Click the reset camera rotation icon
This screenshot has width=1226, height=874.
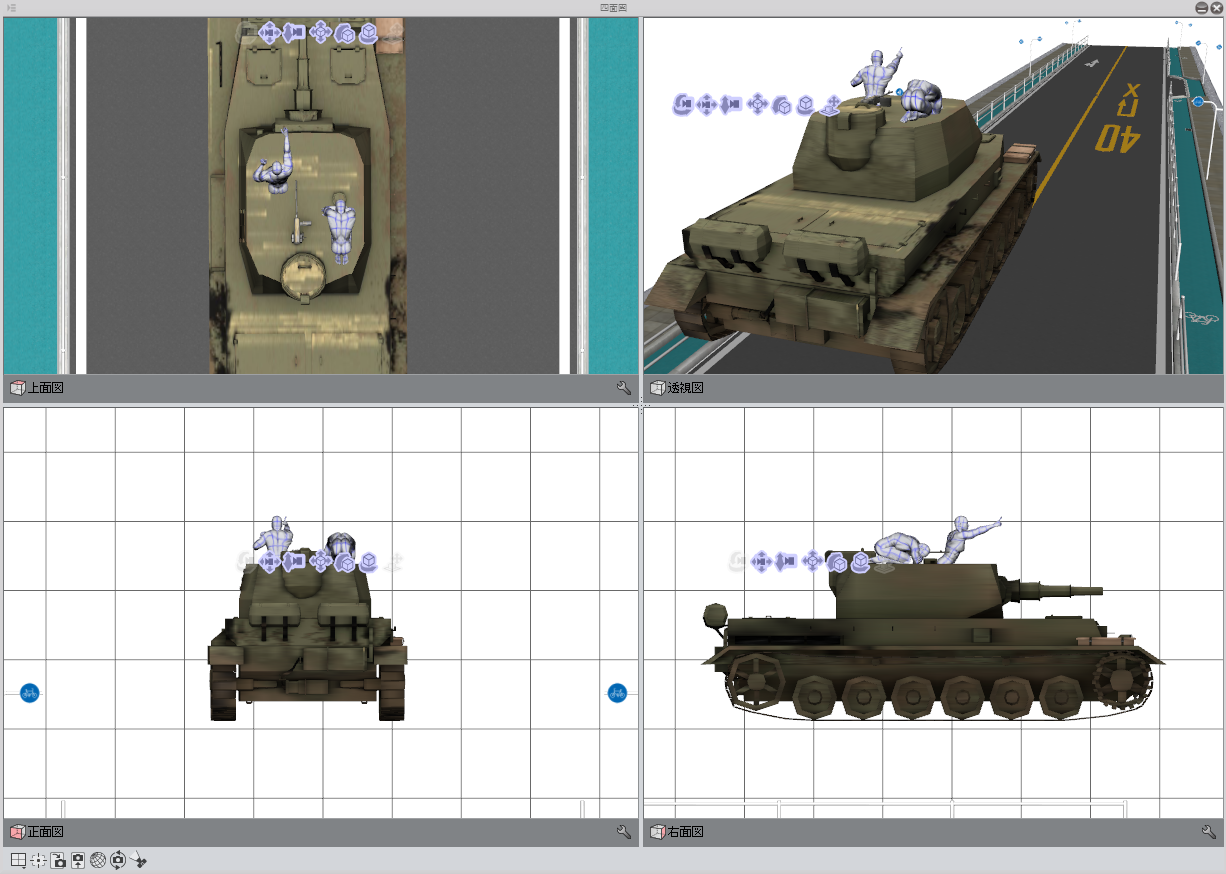(x=118, y=860)
